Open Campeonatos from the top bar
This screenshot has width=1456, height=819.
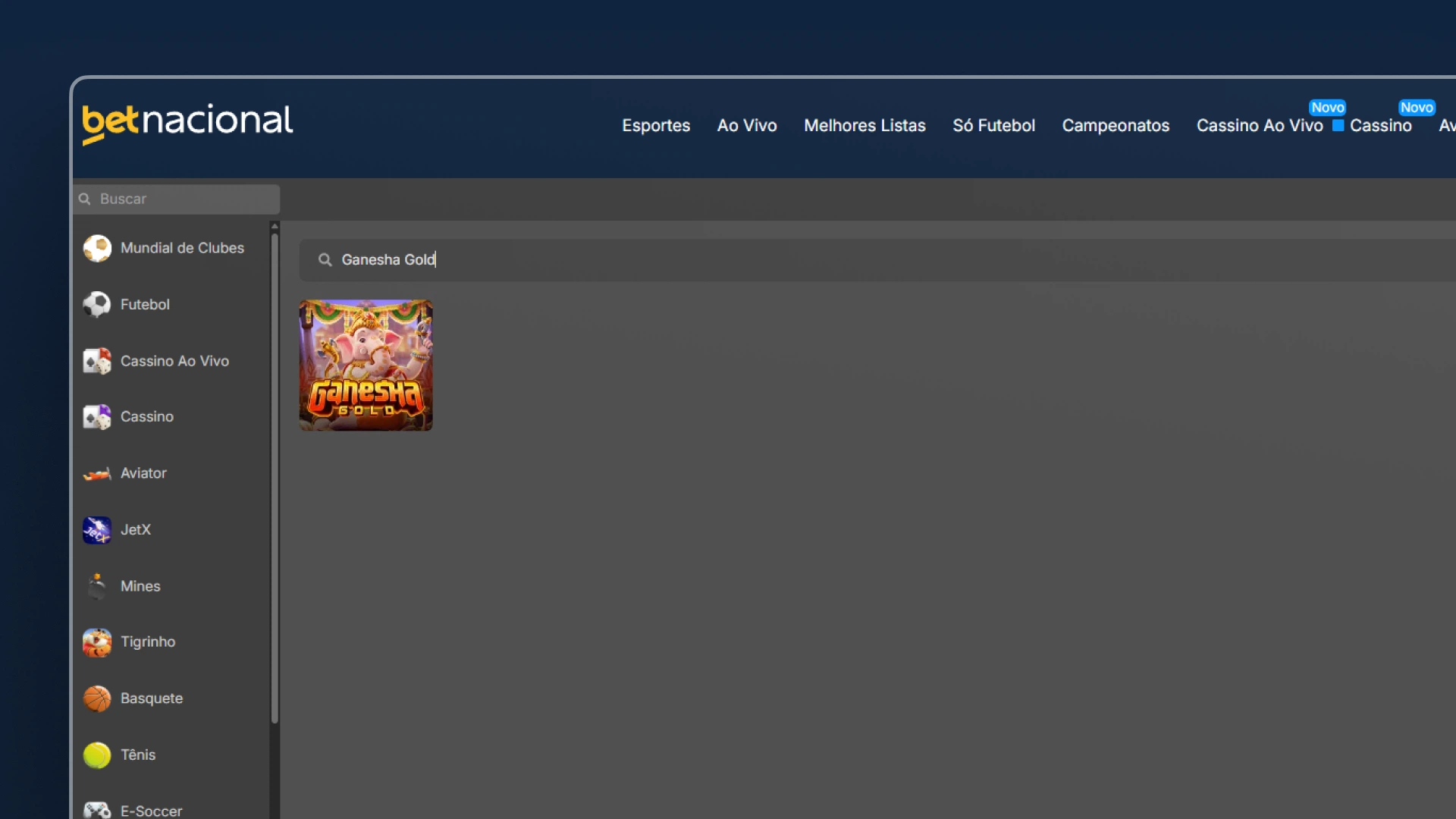point(1116,126)
